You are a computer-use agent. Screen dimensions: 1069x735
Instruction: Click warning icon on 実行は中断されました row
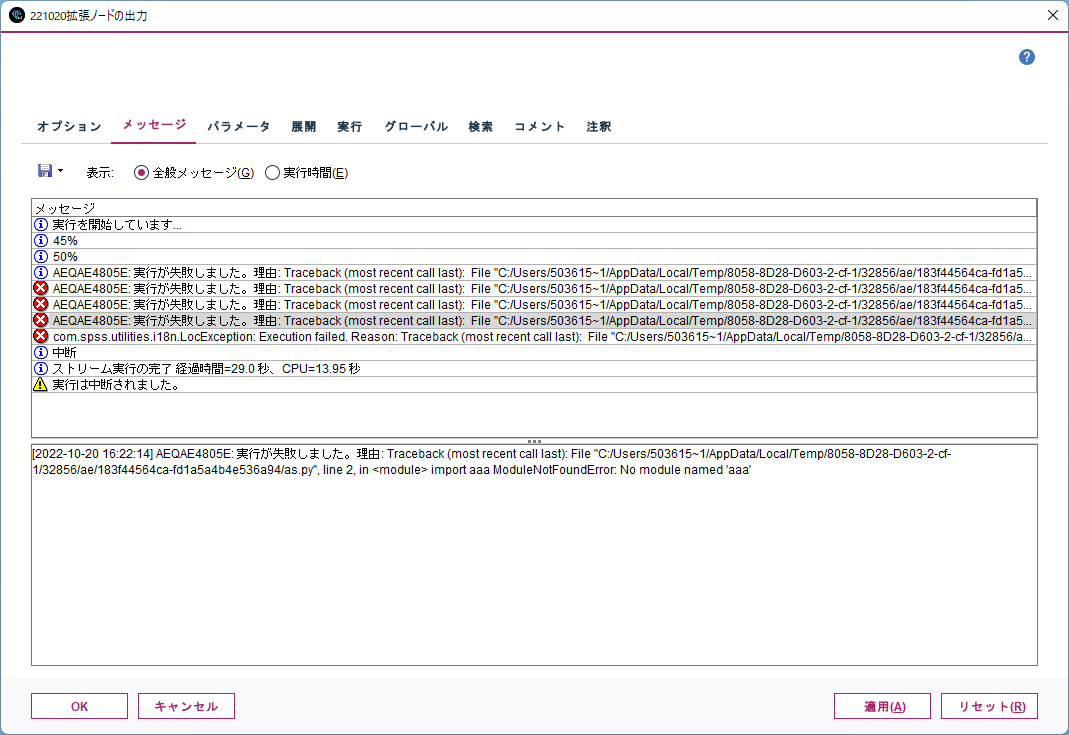pyautogui.click(x=41, y=385)
